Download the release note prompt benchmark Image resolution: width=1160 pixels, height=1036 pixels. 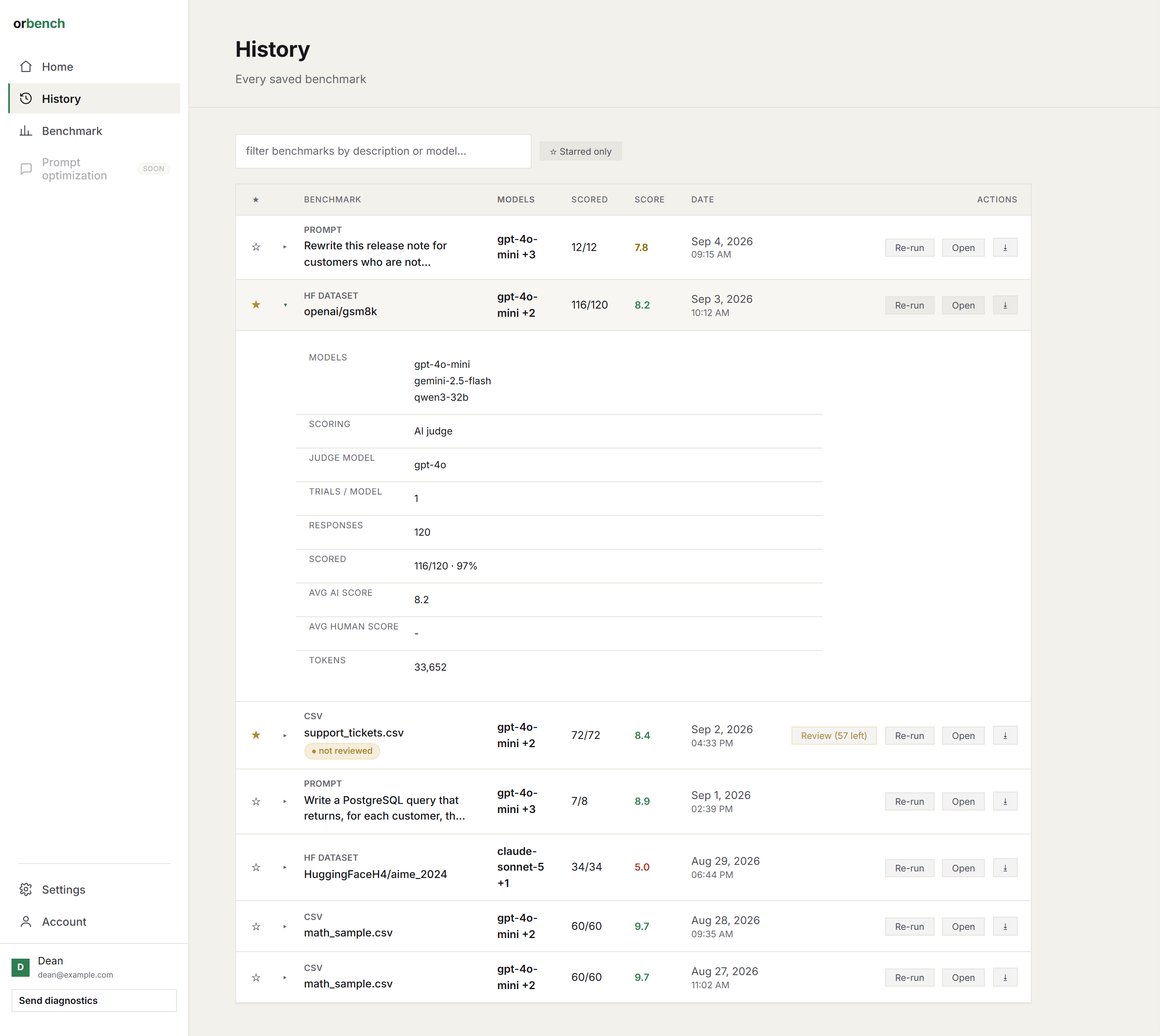1005,248
